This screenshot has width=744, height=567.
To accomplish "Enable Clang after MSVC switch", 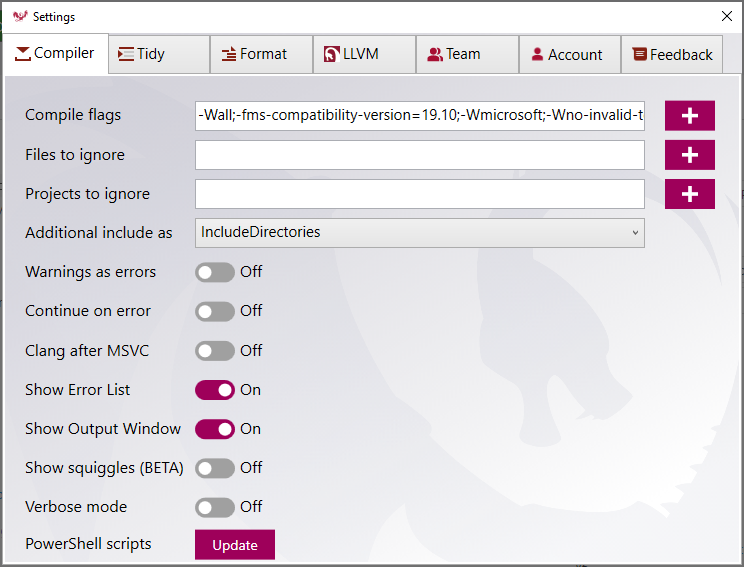I will click(215, 351).
